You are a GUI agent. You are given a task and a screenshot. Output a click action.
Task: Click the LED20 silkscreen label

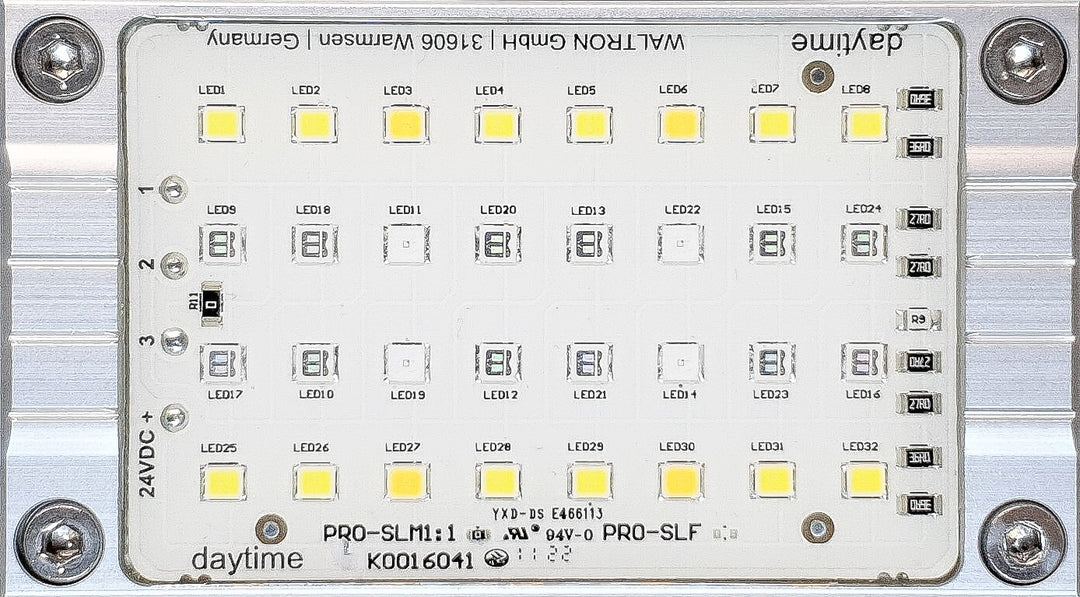pos(499,209)
